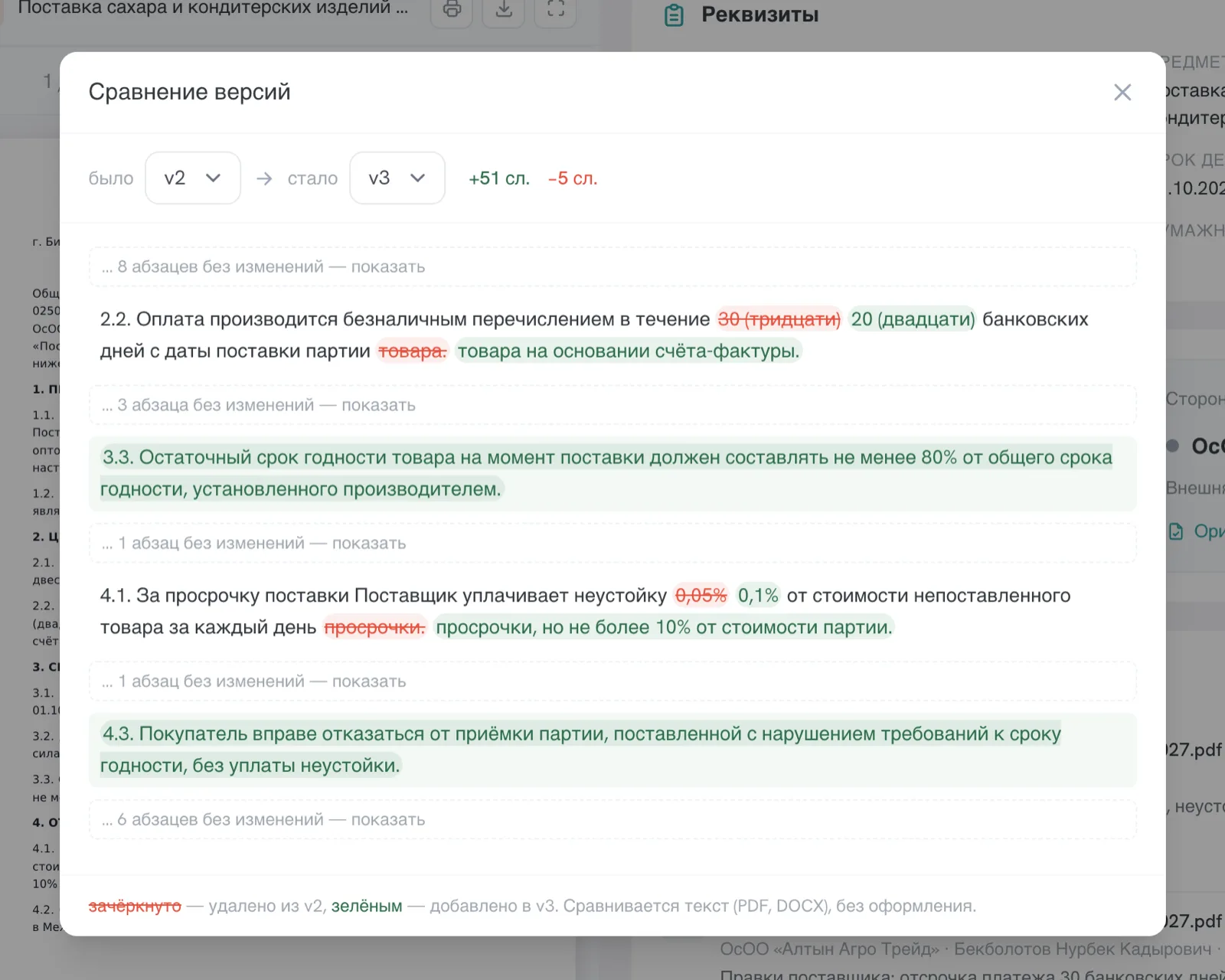This screenshot has height=980, width=1225.
Task: Click the Реквизиты heading in background
Action: point(760,15)
